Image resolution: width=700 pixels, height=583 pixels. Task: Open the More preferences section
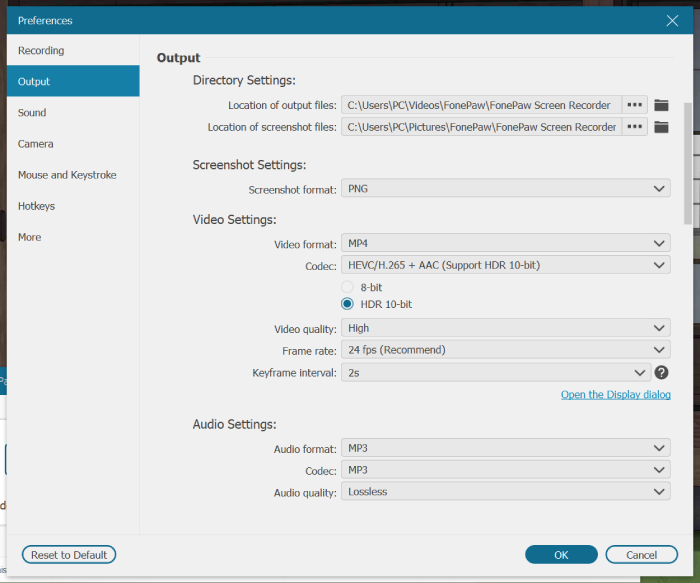click(x=73, y=237)
